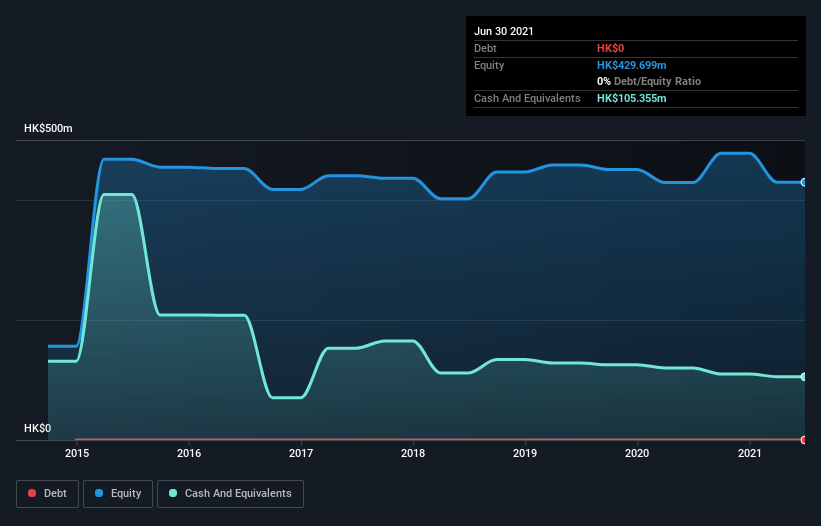Click the 2018 x-axis label
Screen dimensions: 821x526
click(413, 453)
